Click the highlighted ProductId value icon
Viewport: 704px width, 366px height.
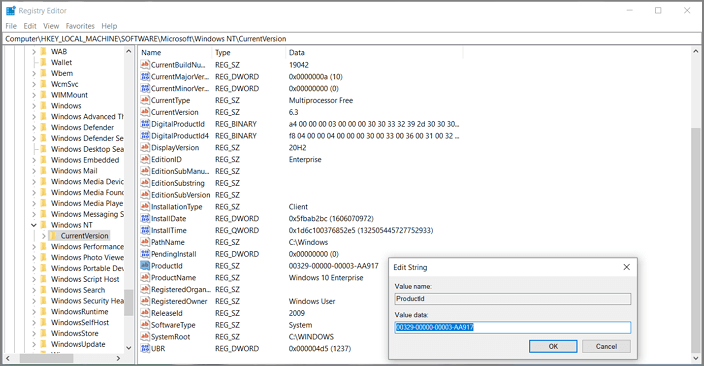pyautogui.click(x=145, y=266)
